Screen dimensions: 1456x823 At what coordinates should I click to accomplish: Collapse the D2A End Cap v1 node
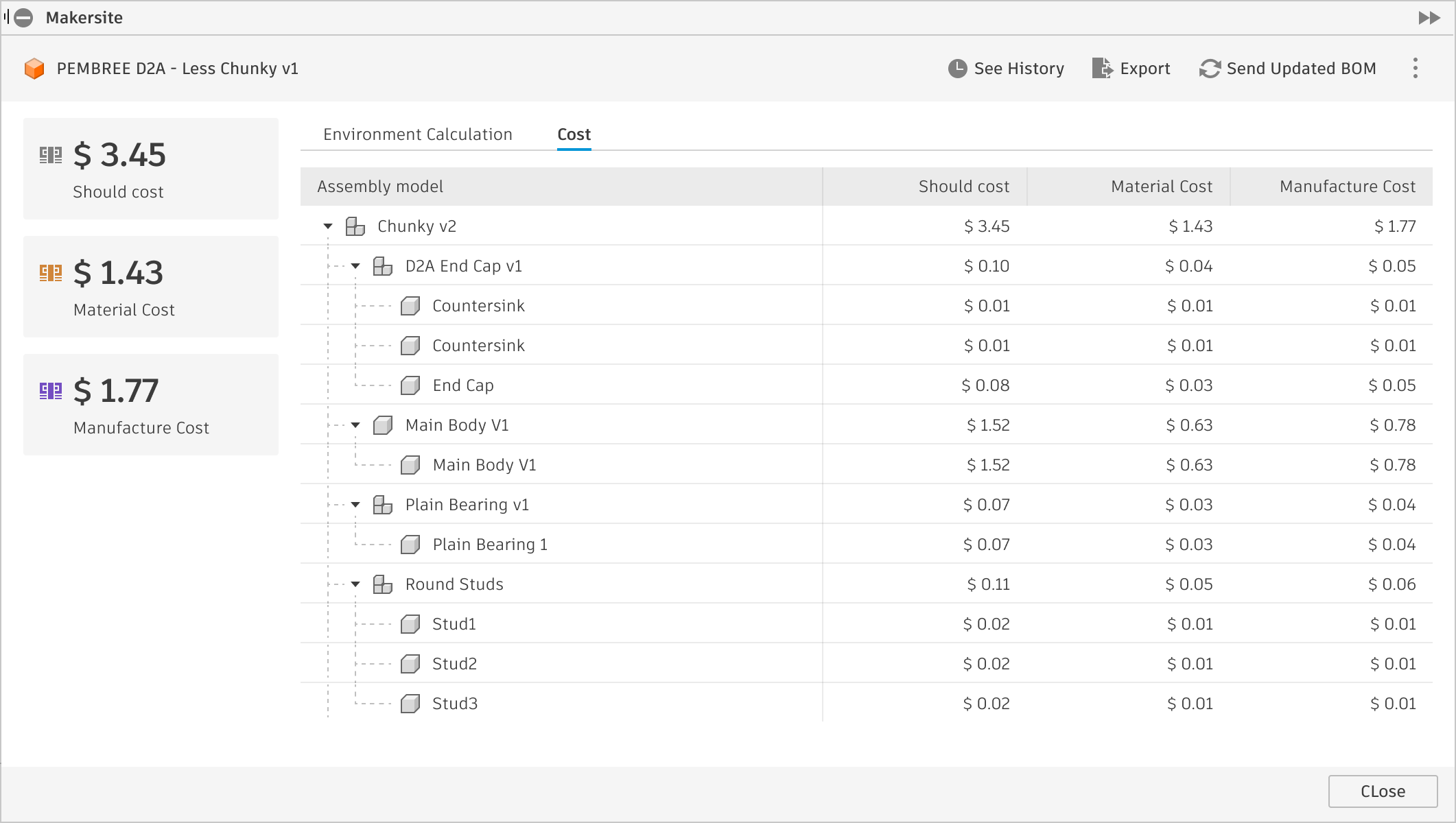355,266
